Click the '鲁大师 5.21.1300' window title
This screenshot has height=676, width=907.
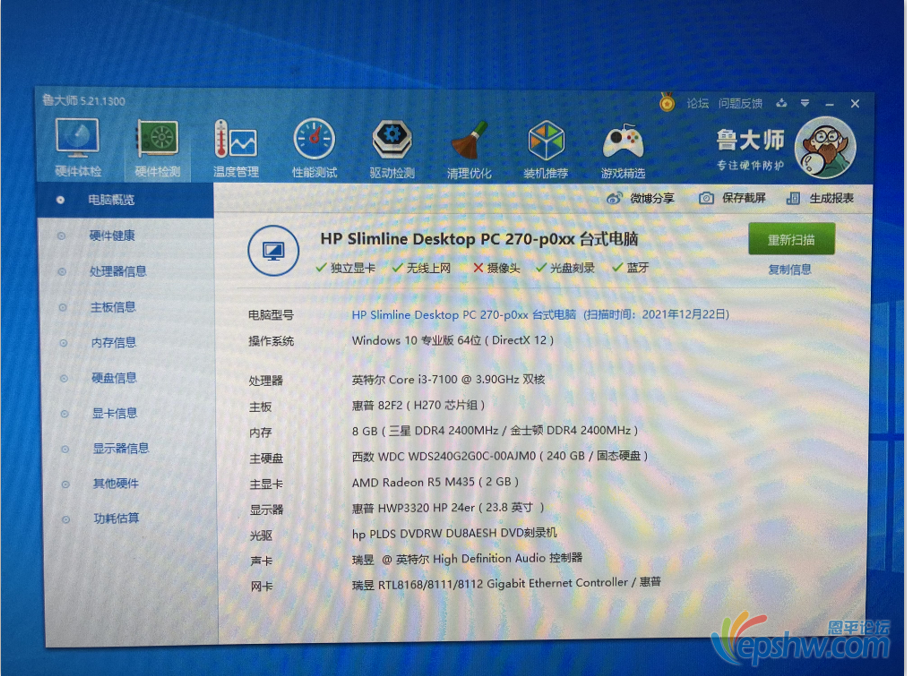pyautogui.click(x=83, y=101)
